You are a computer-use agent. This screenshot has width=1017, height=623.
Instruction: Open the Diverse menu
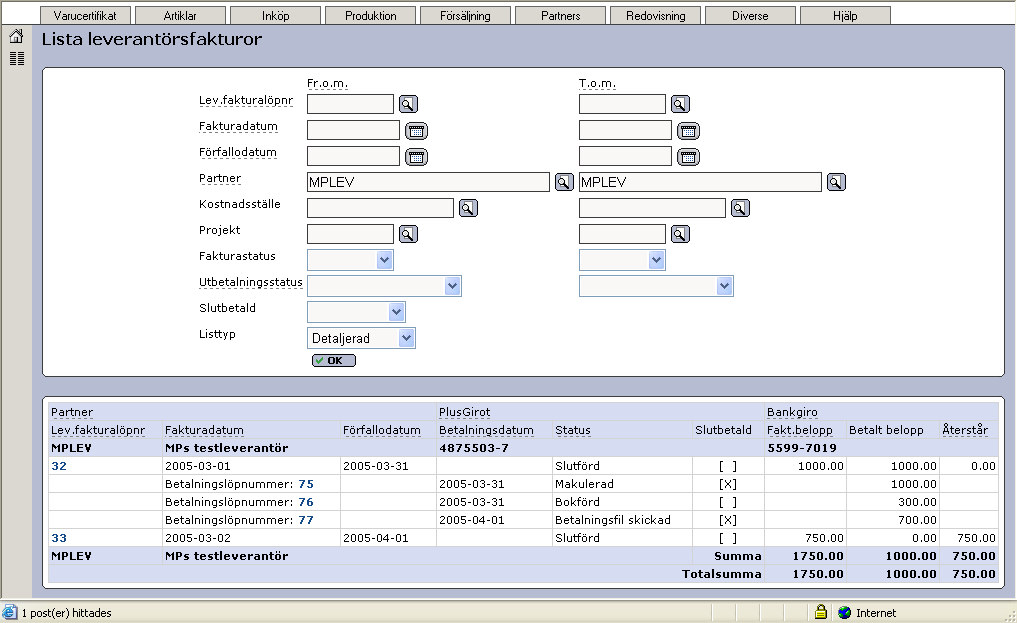pyautogui.click(x=750, y=16)
